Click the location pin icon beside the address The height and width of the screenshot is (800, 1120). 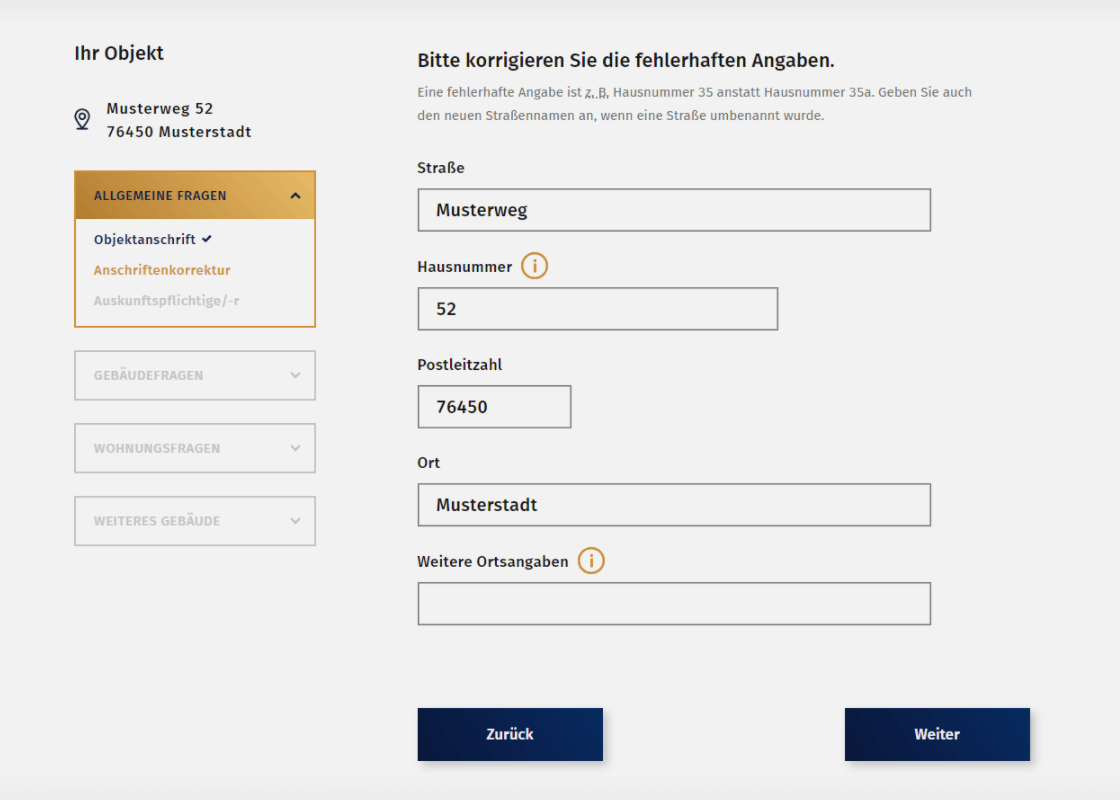(x=83, y=120)
